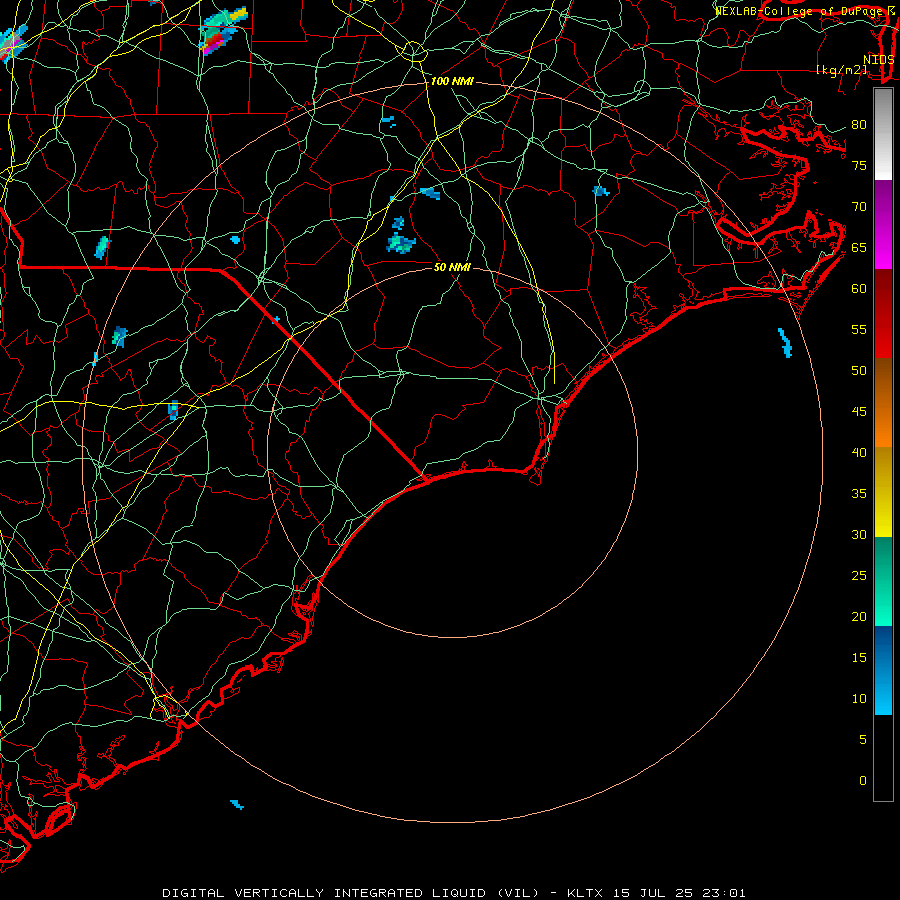This screenshot has height=900, width=900.
Task: Click the "NIDS" label above the color scale
Action: (878, 59)
